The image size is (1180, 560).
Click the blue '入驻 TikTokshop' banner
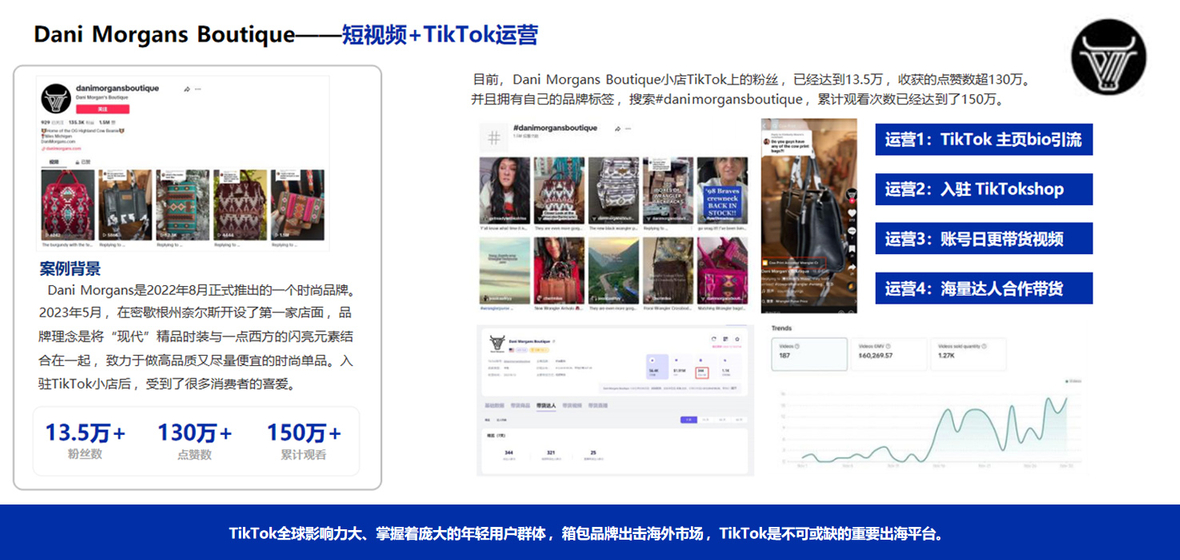[983, 189]
